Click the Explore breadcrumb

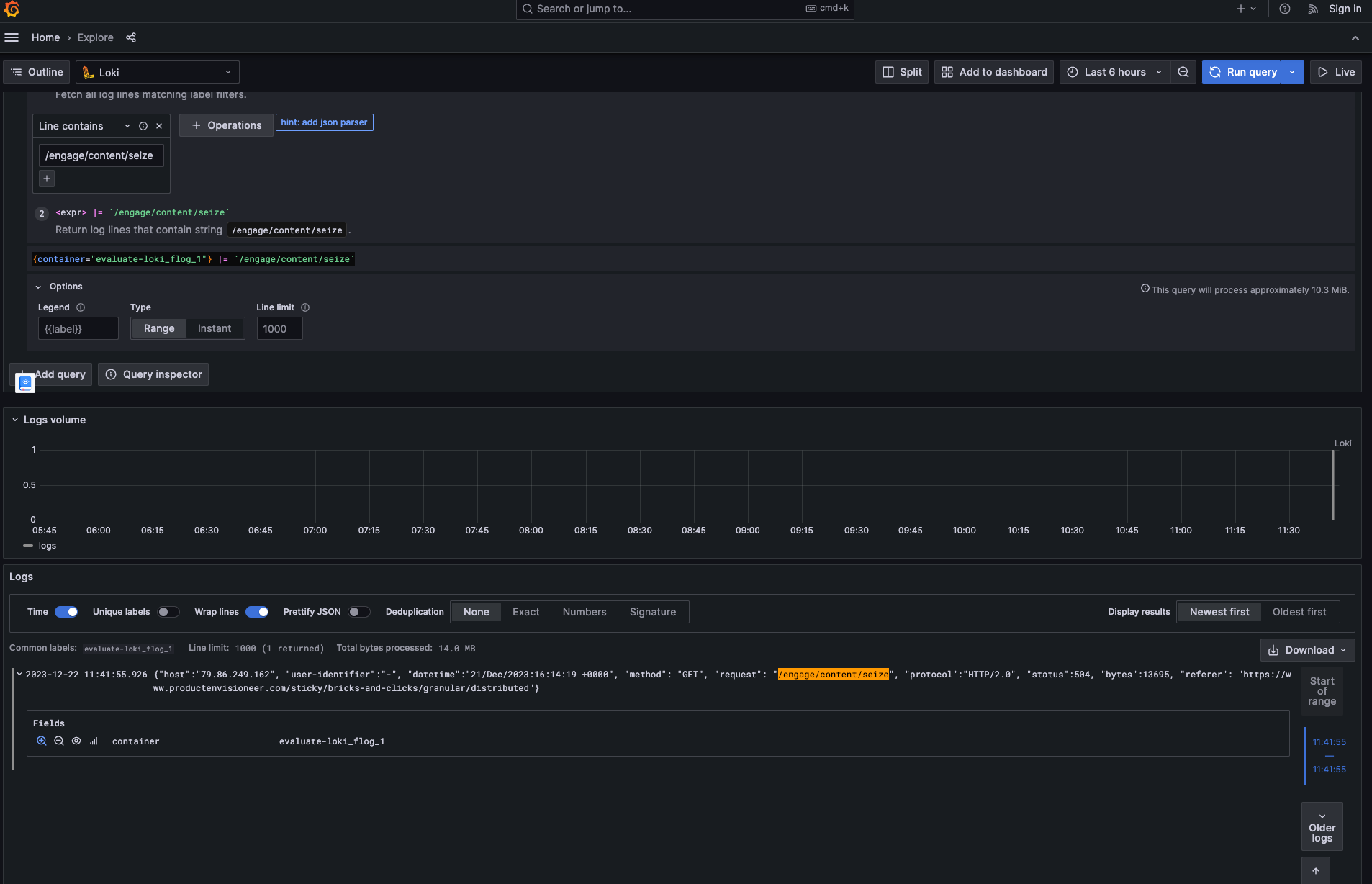click(x=96, y=37)
